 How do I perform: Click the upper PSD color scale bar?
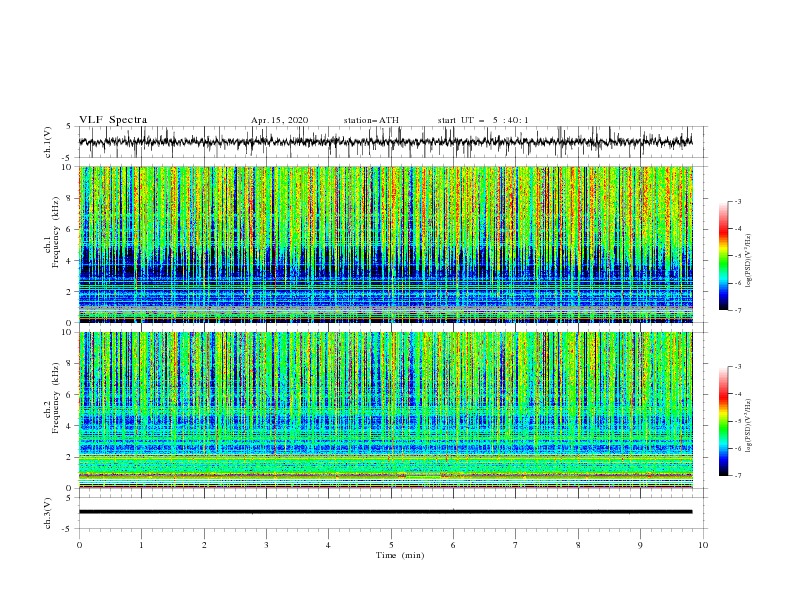(x=723, y=256)
